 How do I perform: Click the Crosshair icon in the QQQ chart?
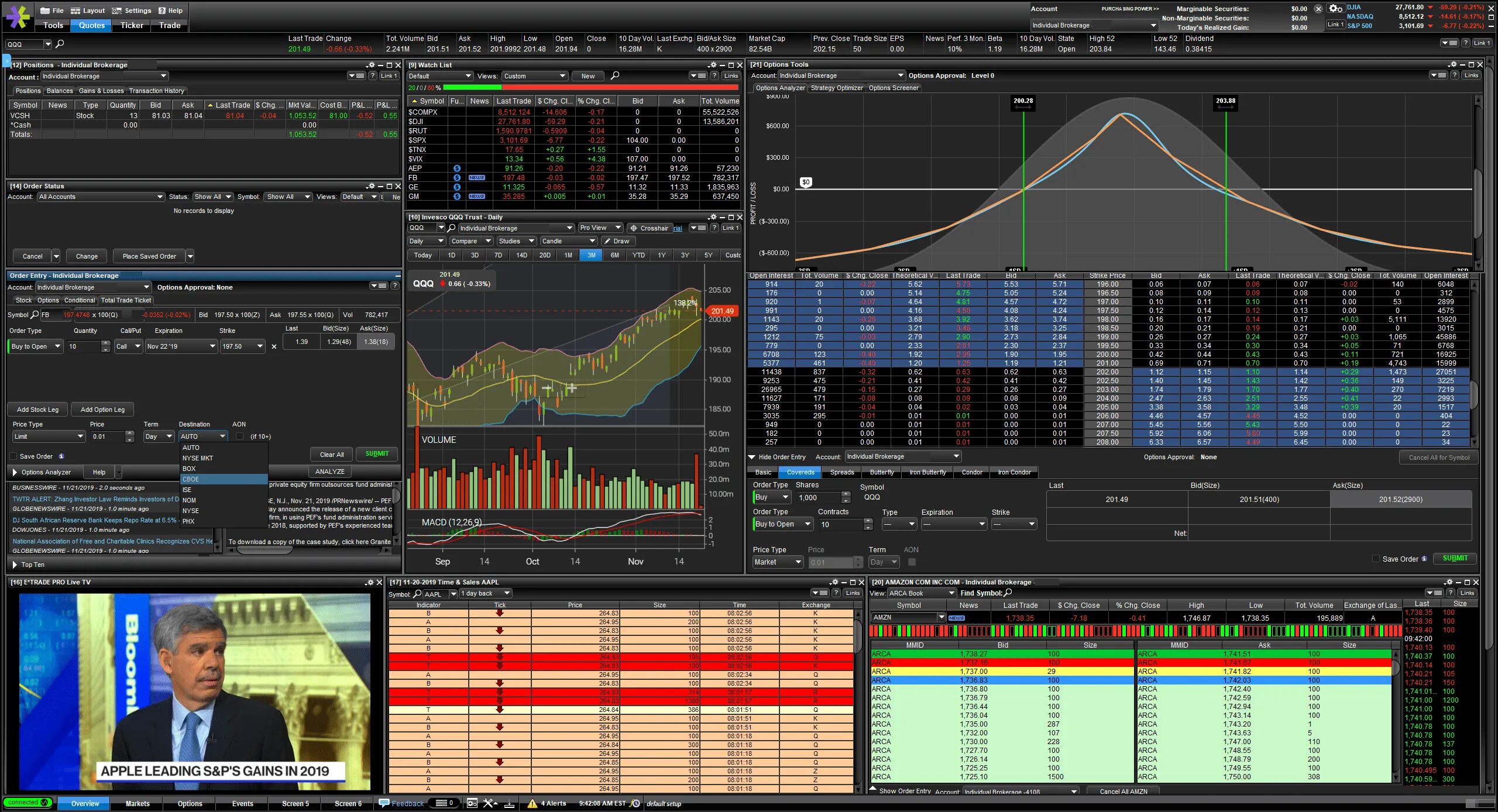point(633,228)
